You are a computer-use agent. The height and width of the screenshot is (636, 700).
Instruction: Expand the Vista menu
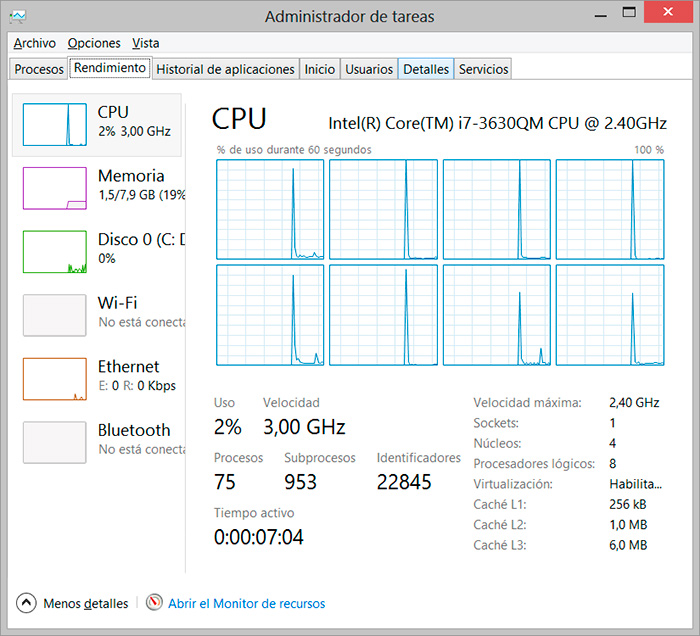pyautogui.click(x=146, y=43)
